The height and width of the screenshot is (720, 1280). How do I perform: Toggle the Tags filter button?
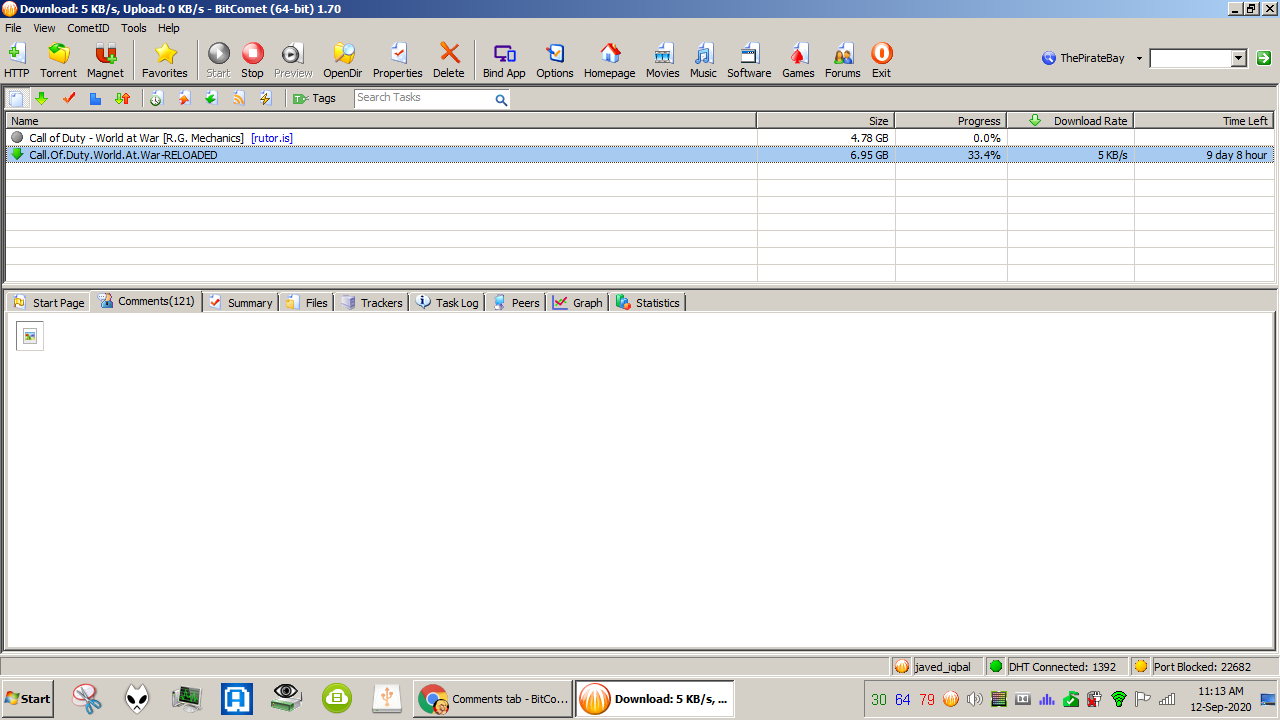314,98
